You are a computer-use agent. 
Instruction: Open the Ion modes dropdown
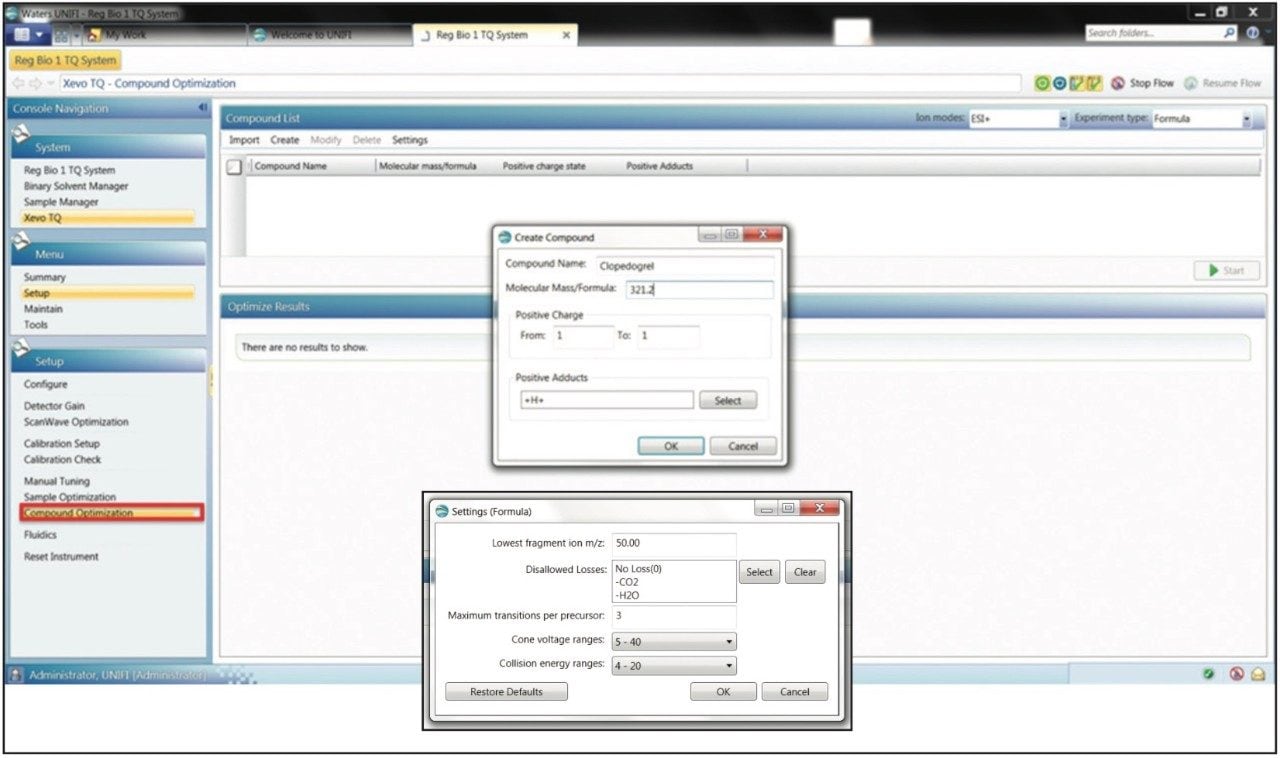pos(1063,119)
